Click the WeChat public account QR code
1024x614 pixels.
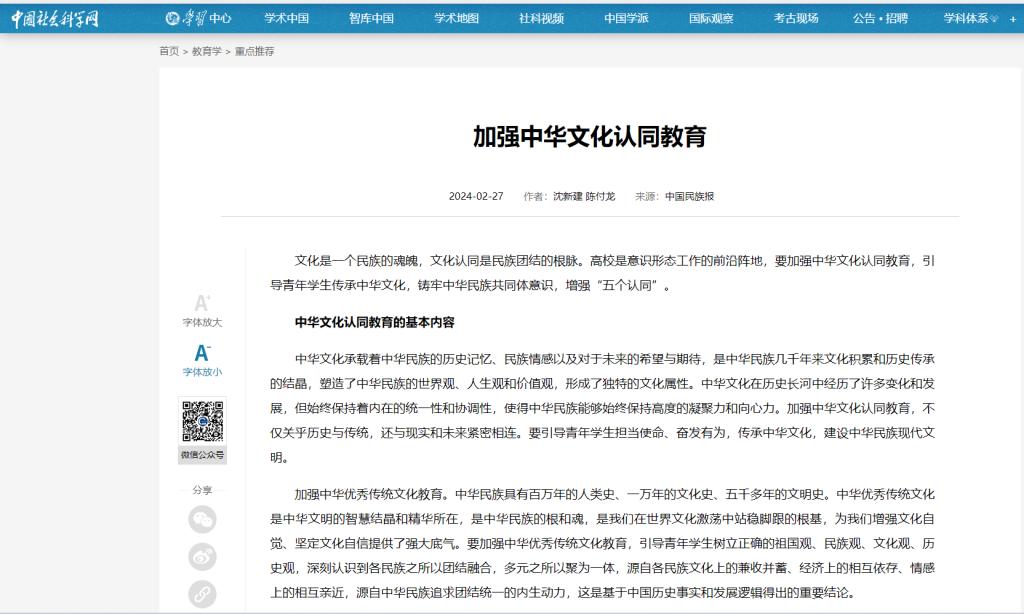click(202, 422)
